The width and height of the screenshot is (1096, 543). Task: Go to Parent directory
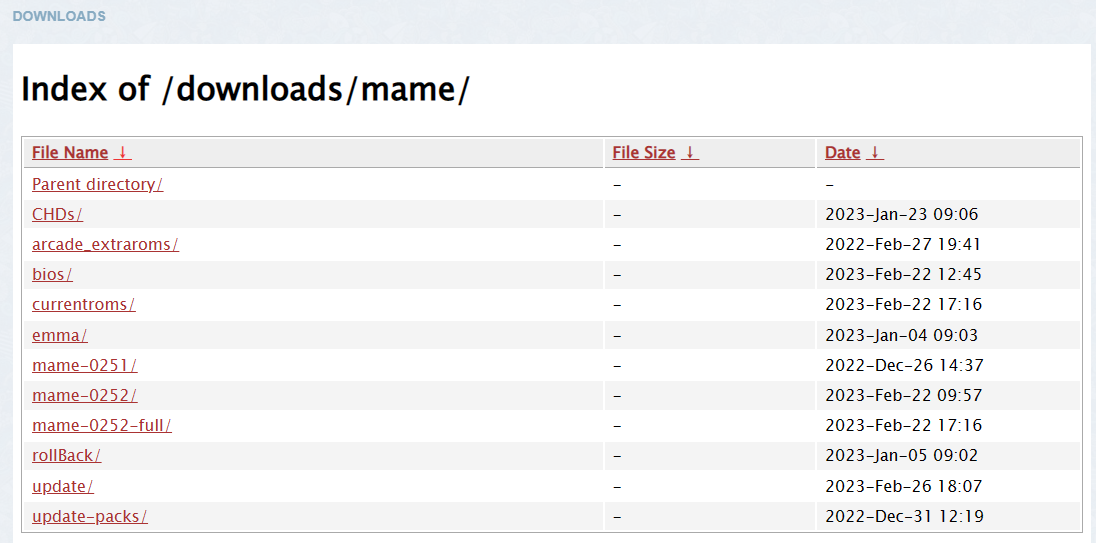click(97, 184)
